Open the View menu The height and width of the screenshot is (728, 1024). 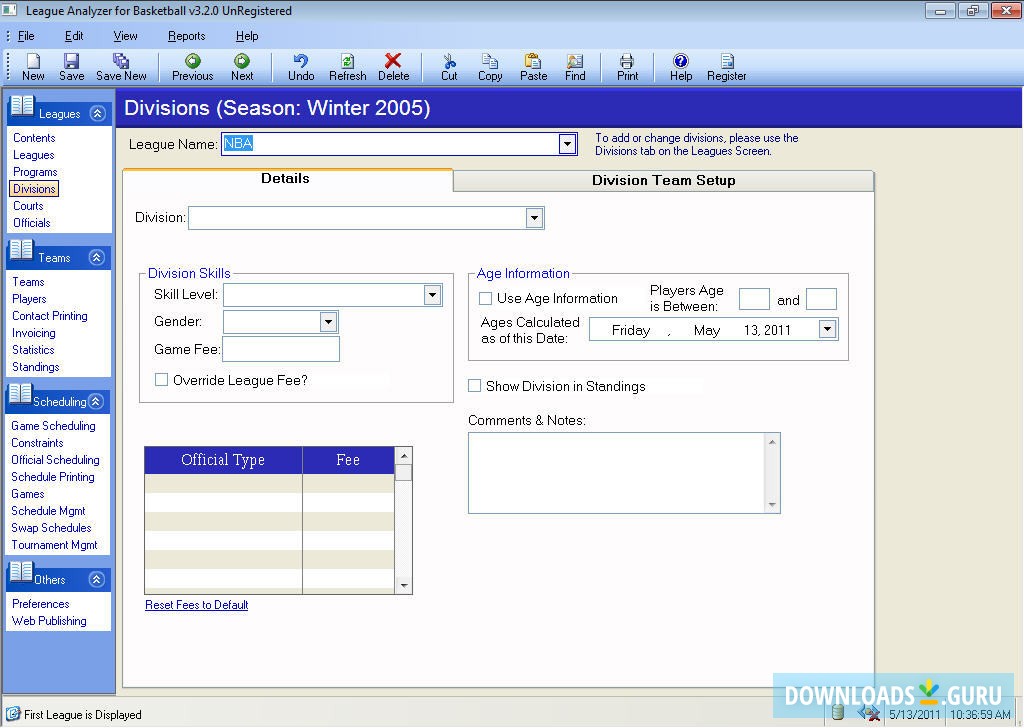(x=125, y=36)
